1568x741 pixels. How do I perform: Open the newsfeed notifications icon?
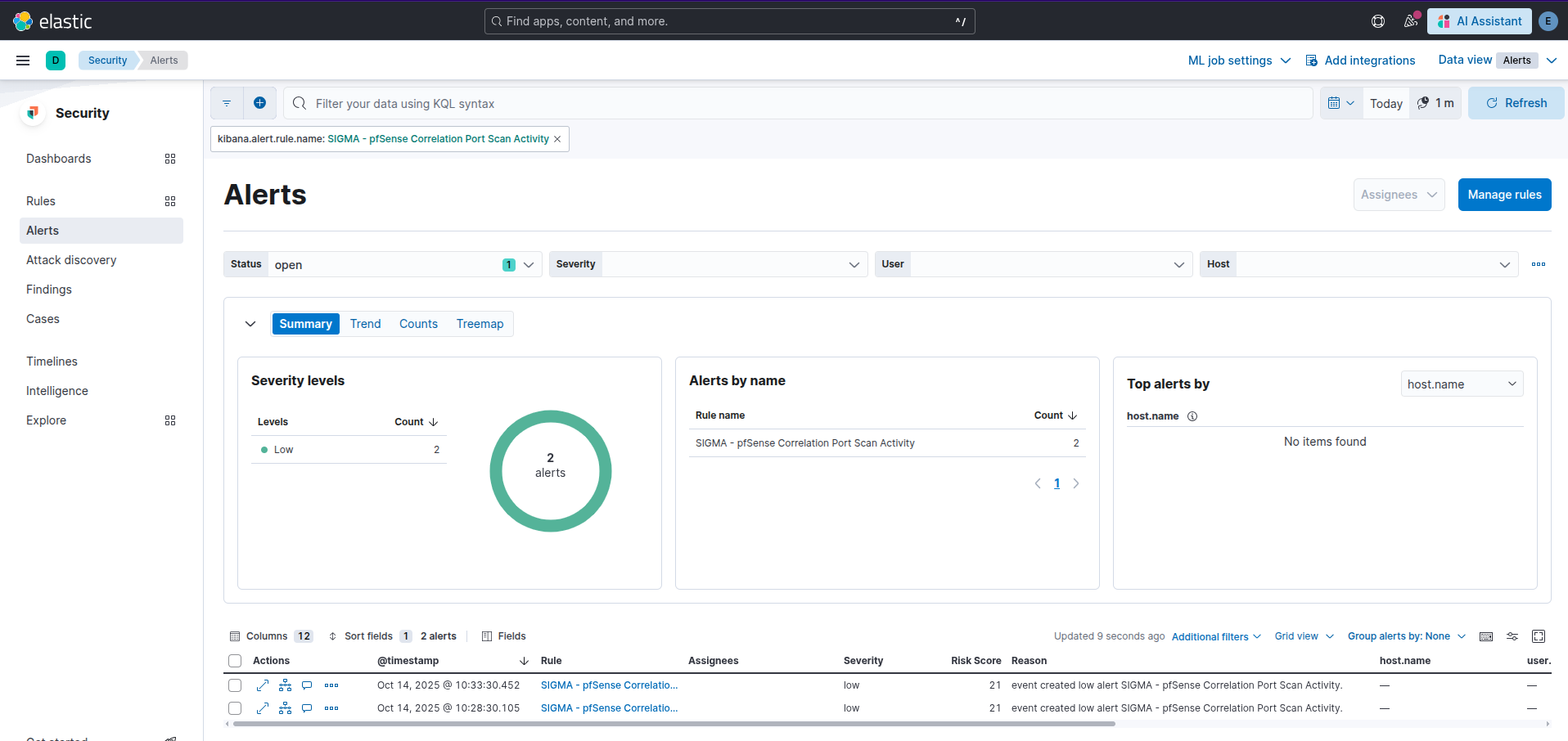pyautogui.click(x=1410, y=21)
